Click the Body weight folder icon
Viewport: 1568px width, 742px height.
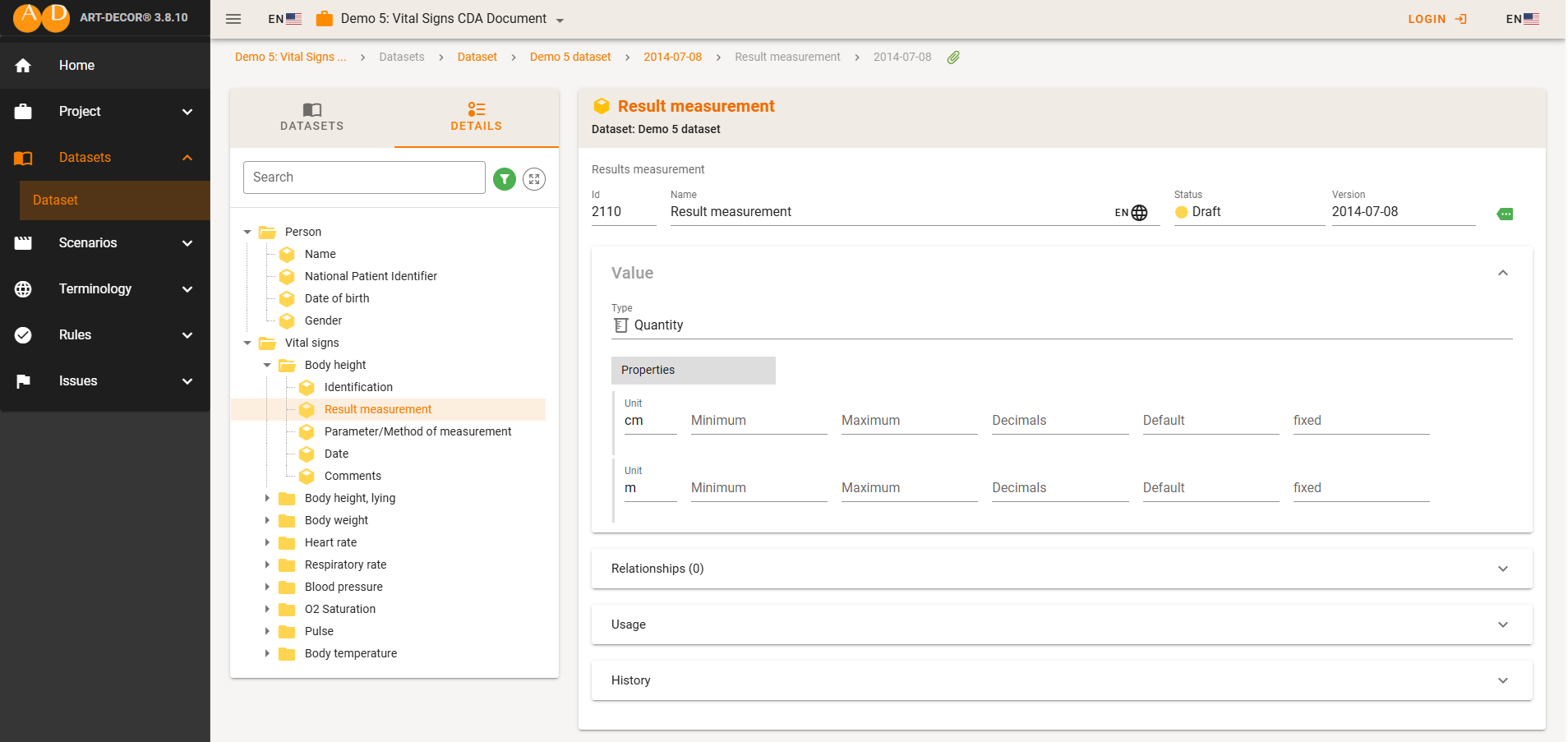tap(287, 520)
